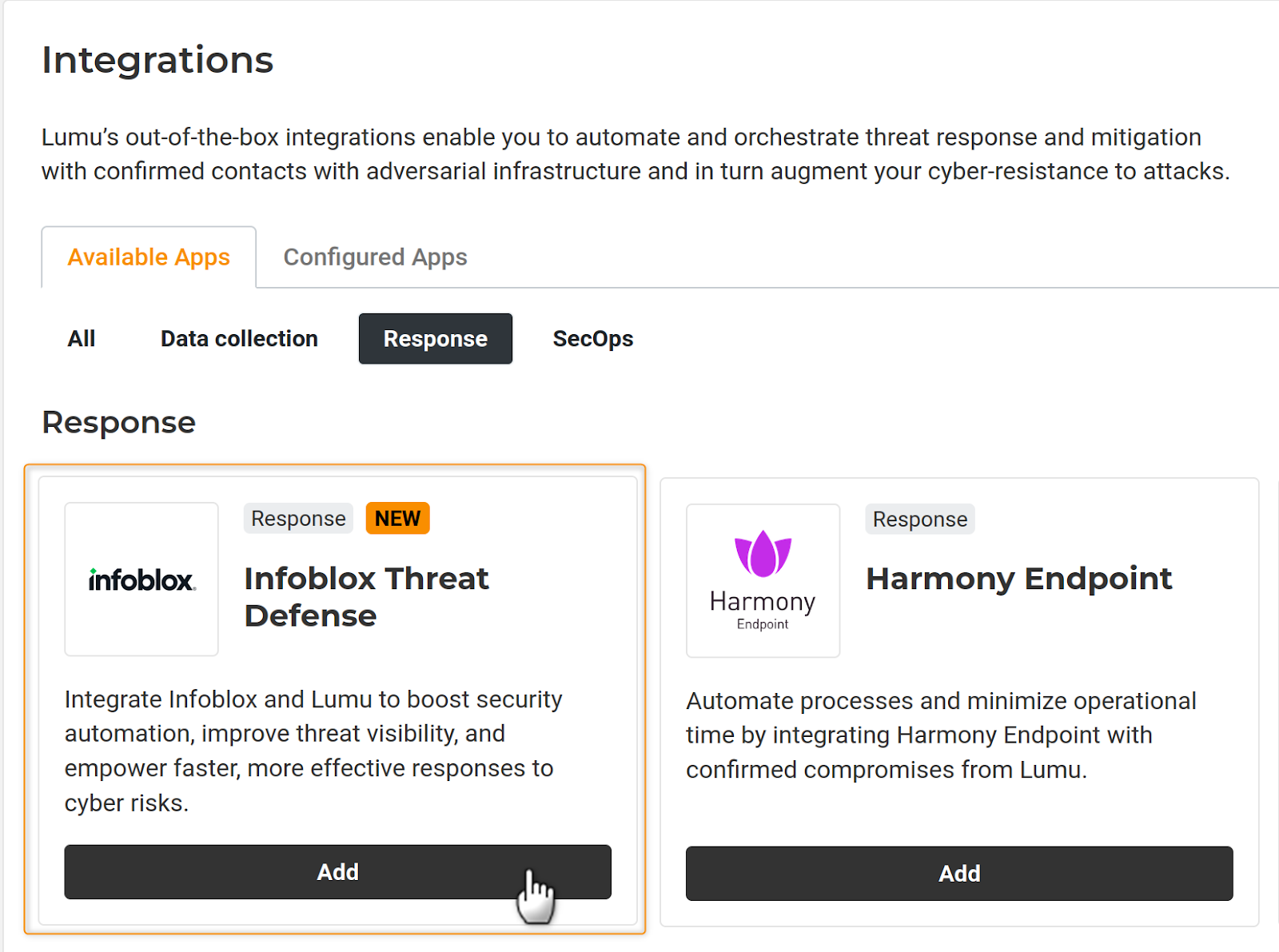
Task: Filter integrations by SecOps
Action: pos(592,339)
